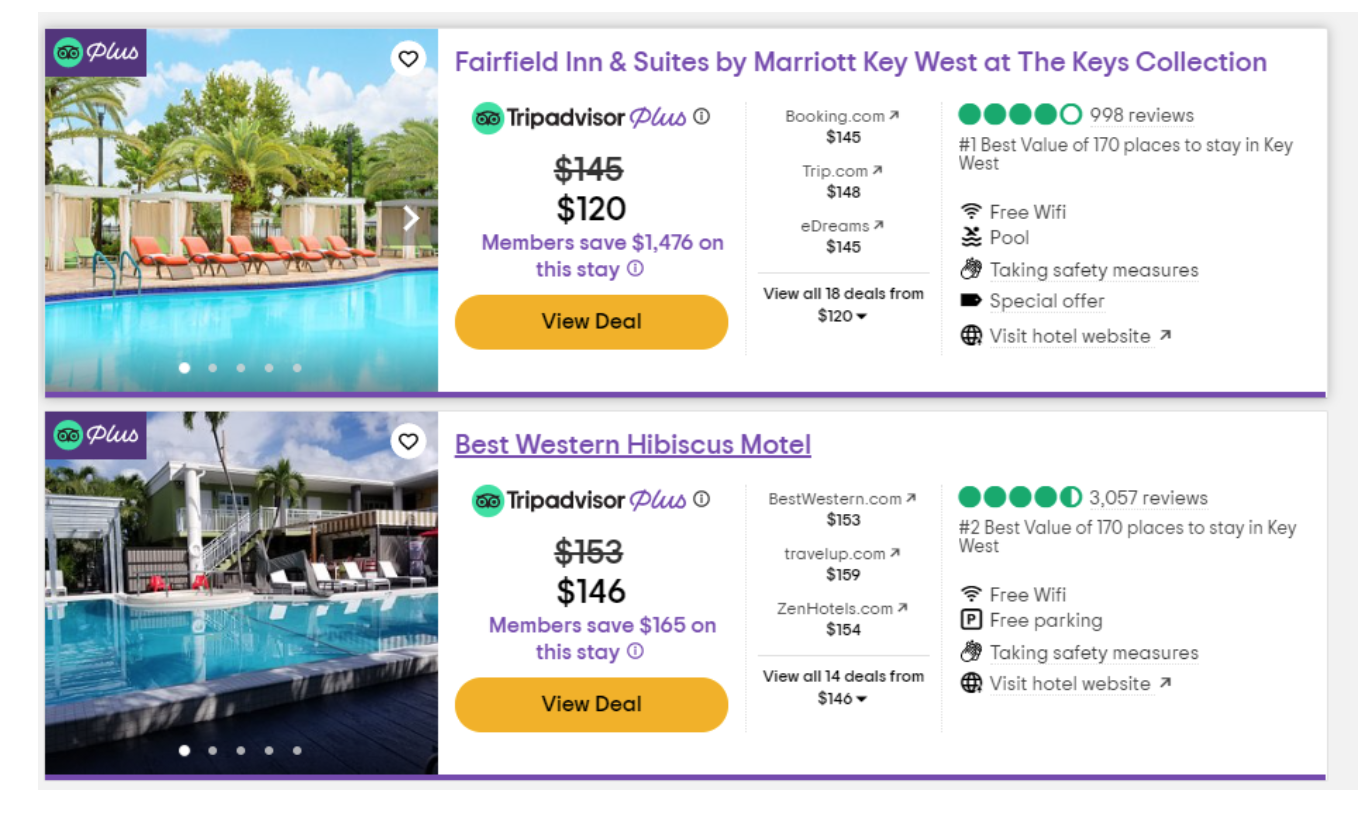1372x814 pixels.
Task: Click View Deal for Fairfield Inn
Action: coord(591,322)
